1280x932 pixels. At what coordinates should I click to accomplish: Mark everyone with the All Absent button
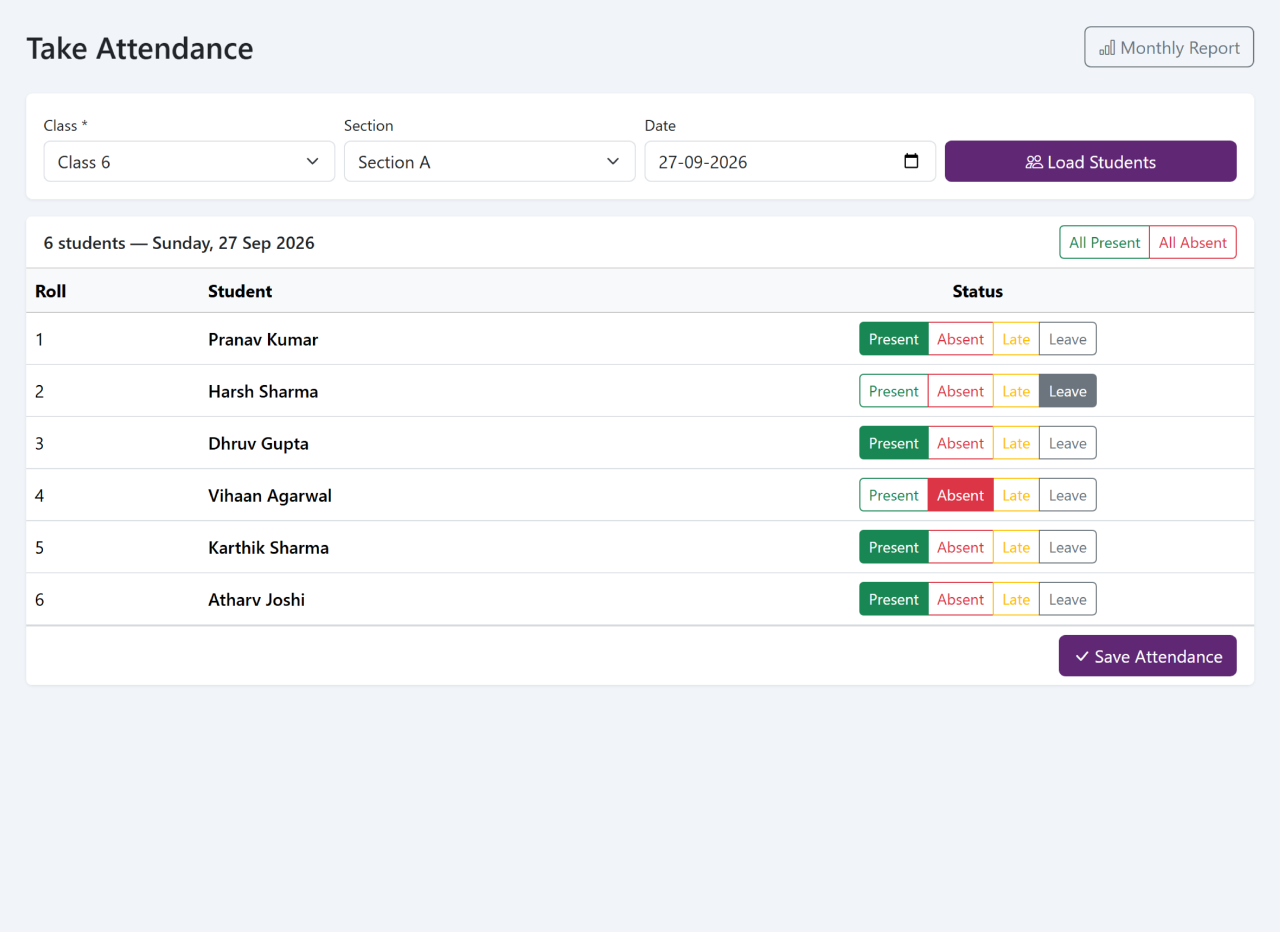[x=1193, y=242]
